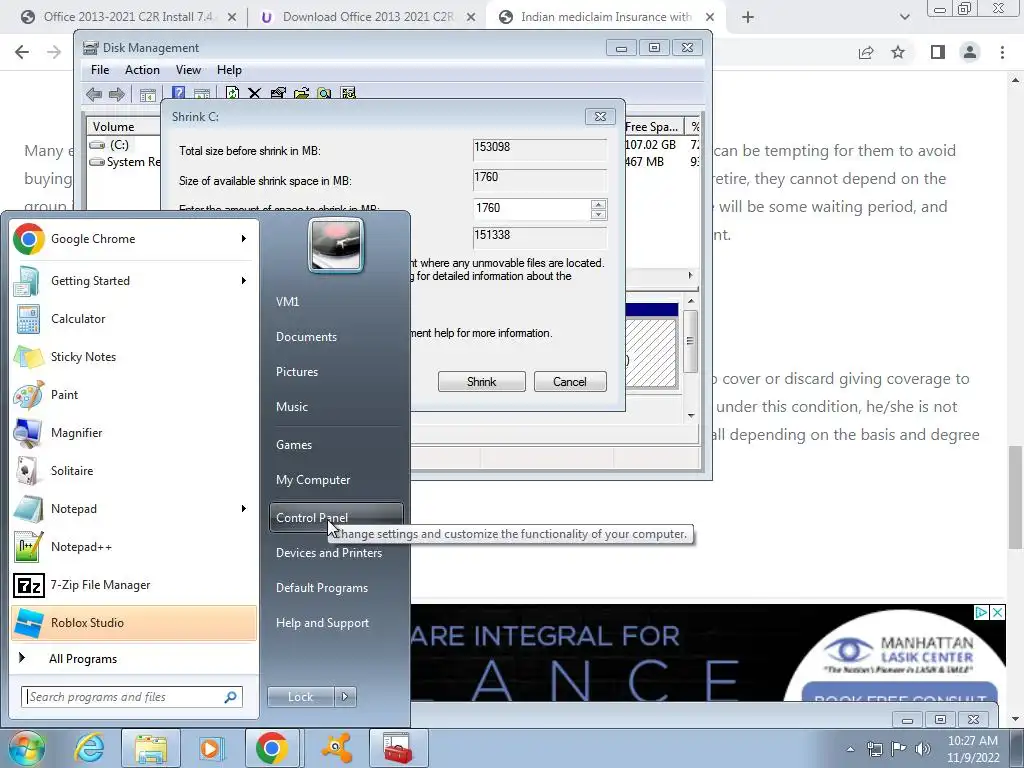This screenshot has width=1024, height=768.
Task: Open Internet Explorer from taskbar
Action: click(x=89, y=748)
